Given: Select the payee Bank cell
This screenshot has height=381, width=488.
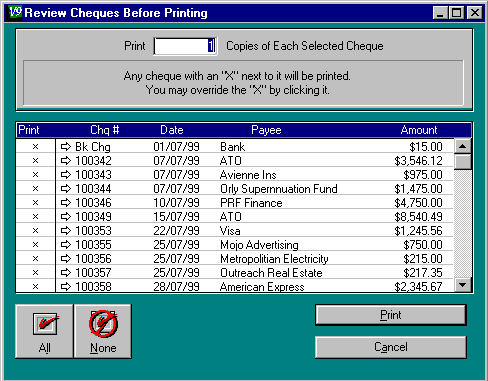Looking at the screenshot, I should click(232, 147).
